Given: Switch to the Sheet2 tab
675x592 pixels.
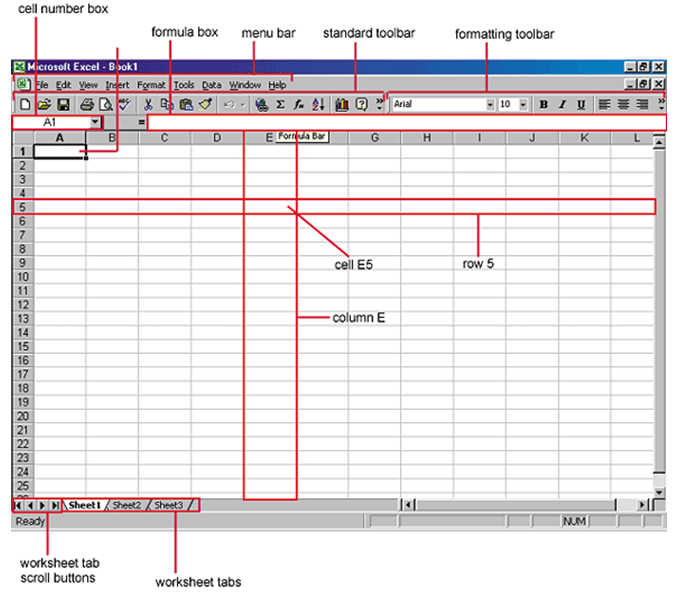Looking at the screenshot, I should (x=127, y=505).
